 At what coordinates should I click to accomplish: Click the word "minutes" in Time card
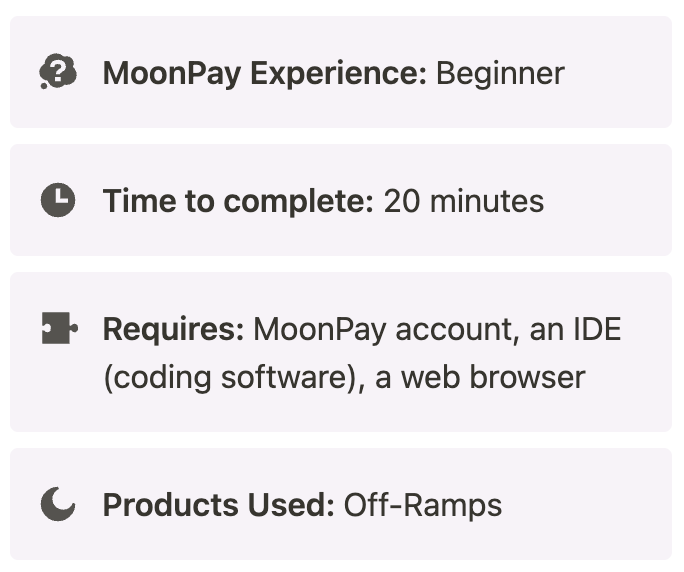[487, 201]
